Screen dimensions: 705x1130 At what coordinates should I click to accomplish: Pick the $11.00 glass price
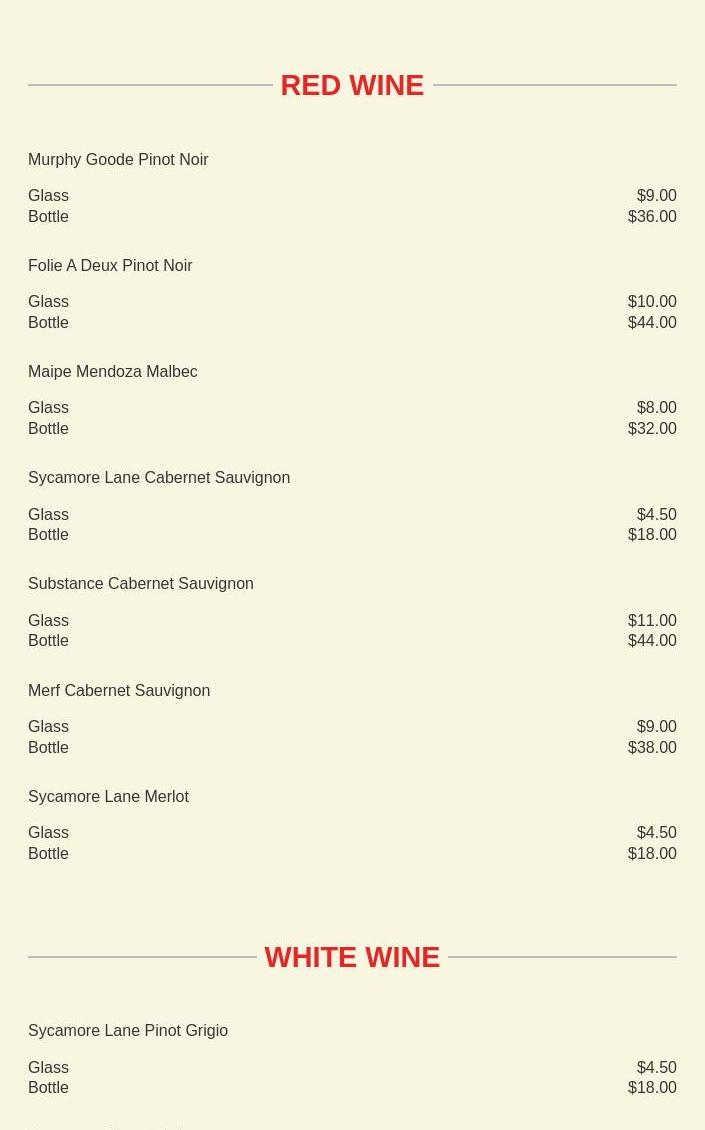click(x=652, y=621)
